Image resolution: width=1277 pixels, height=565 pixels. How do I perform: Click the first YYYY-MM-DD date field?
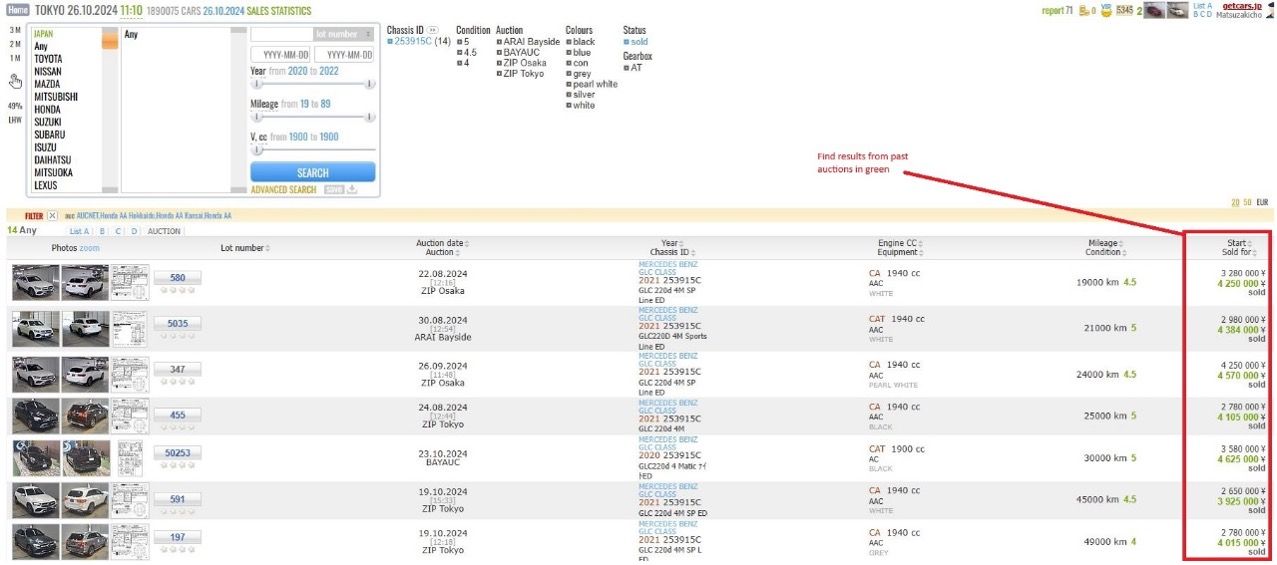(283, 55)
